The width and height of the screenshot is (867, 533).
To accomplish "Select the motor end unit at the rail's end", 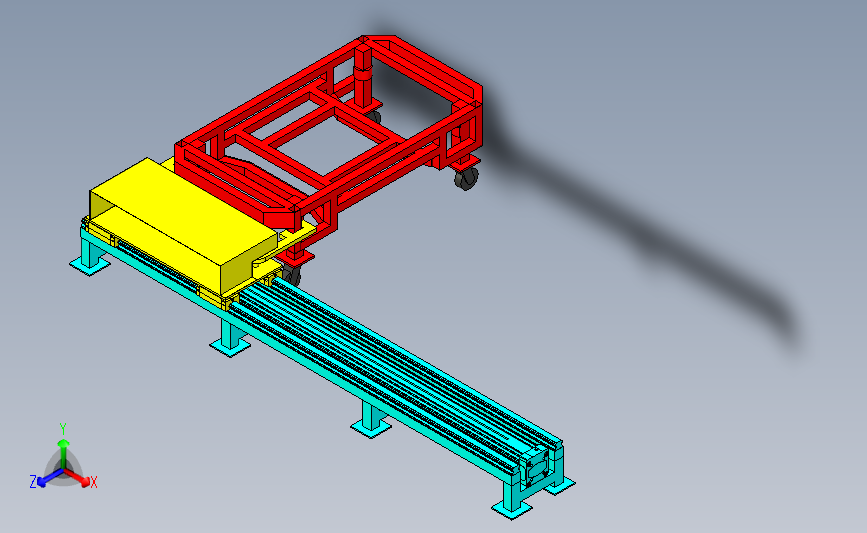I will [535, 468].
